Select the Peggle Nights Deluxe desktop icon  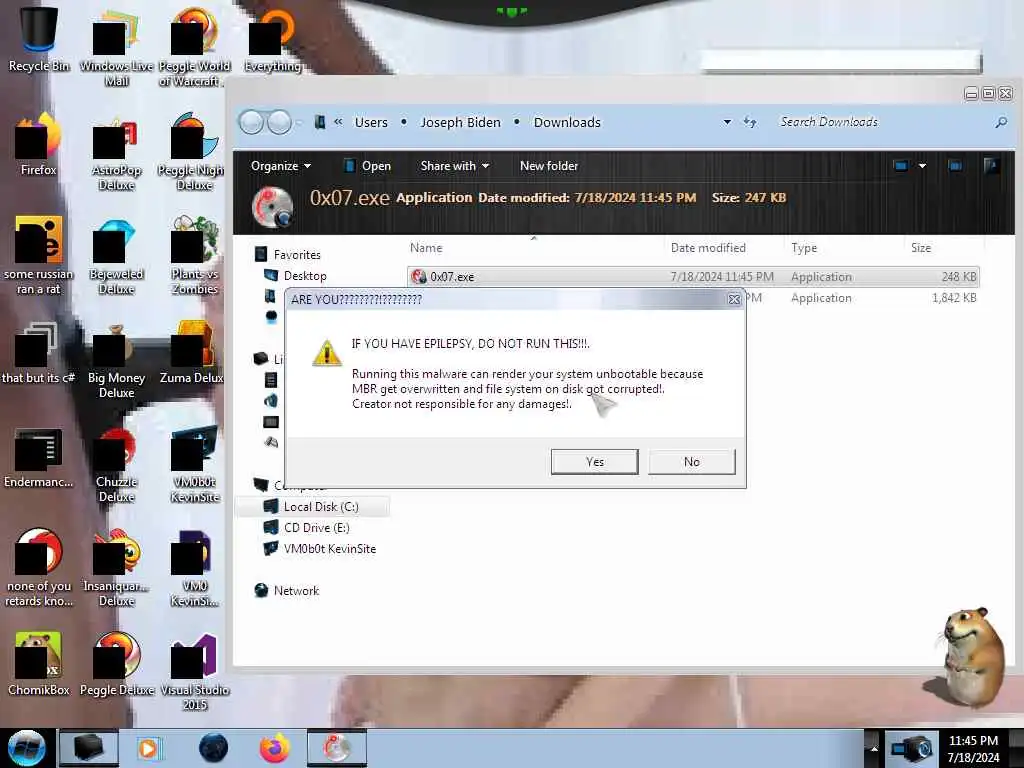pyautogui.click(x=191, y=152)
